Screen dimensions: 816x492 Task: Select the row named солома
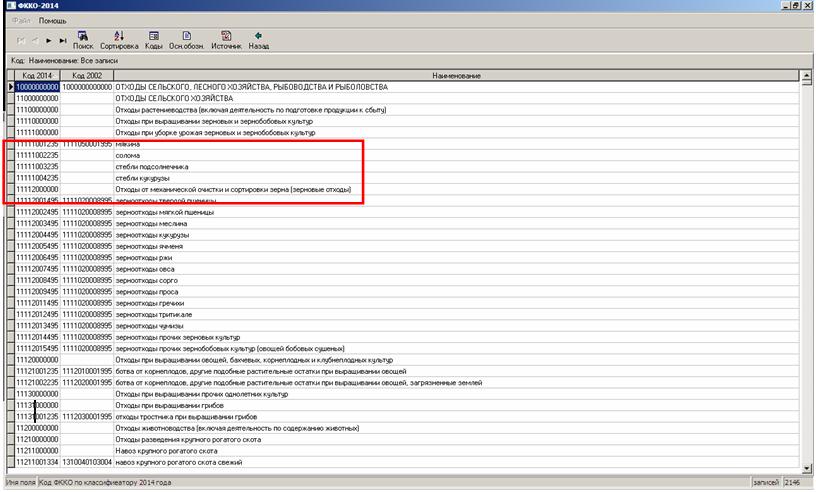pyautogui.click(x=127, y=155)
